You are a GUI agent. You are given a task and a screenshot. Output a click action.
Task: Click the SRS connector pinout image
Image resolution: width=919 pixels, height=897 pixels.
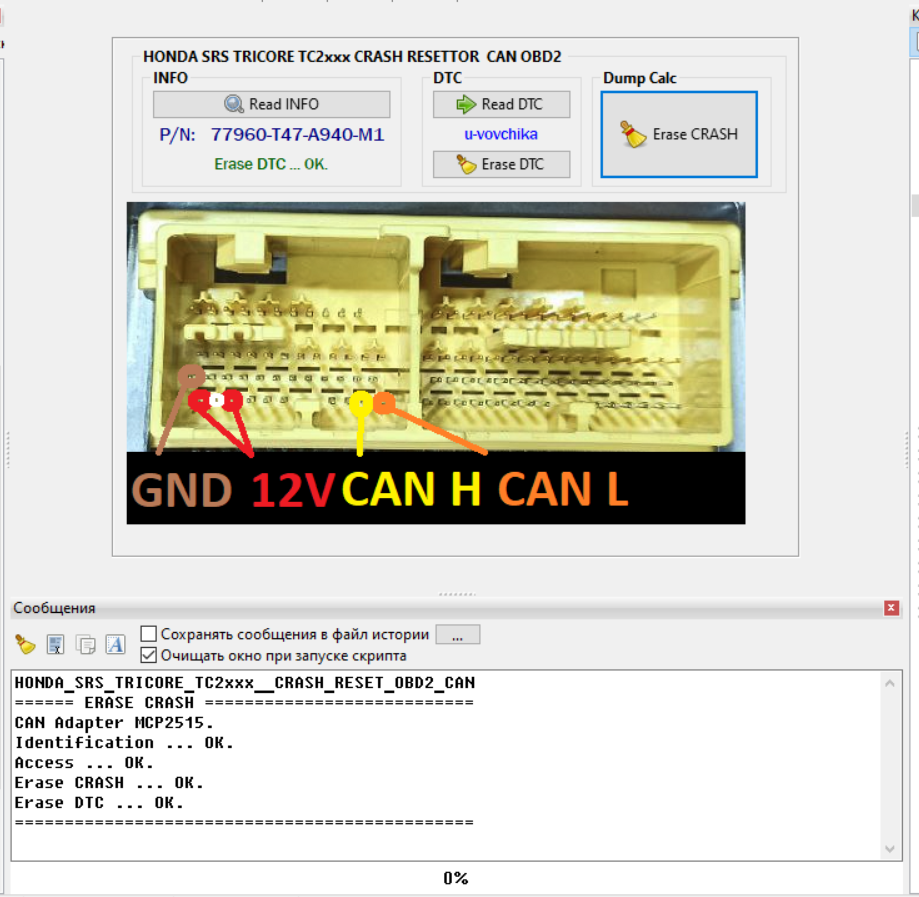click(436, 363)
